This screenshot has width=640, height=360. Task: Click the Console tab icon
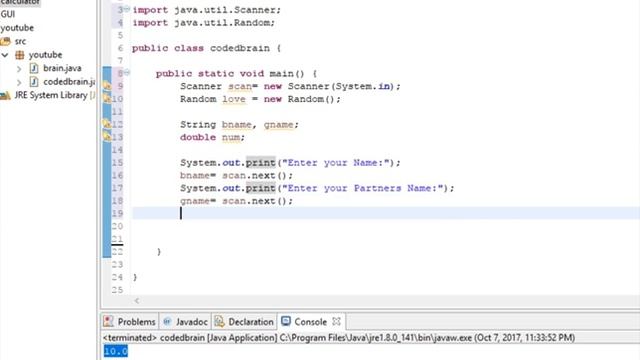286,321
